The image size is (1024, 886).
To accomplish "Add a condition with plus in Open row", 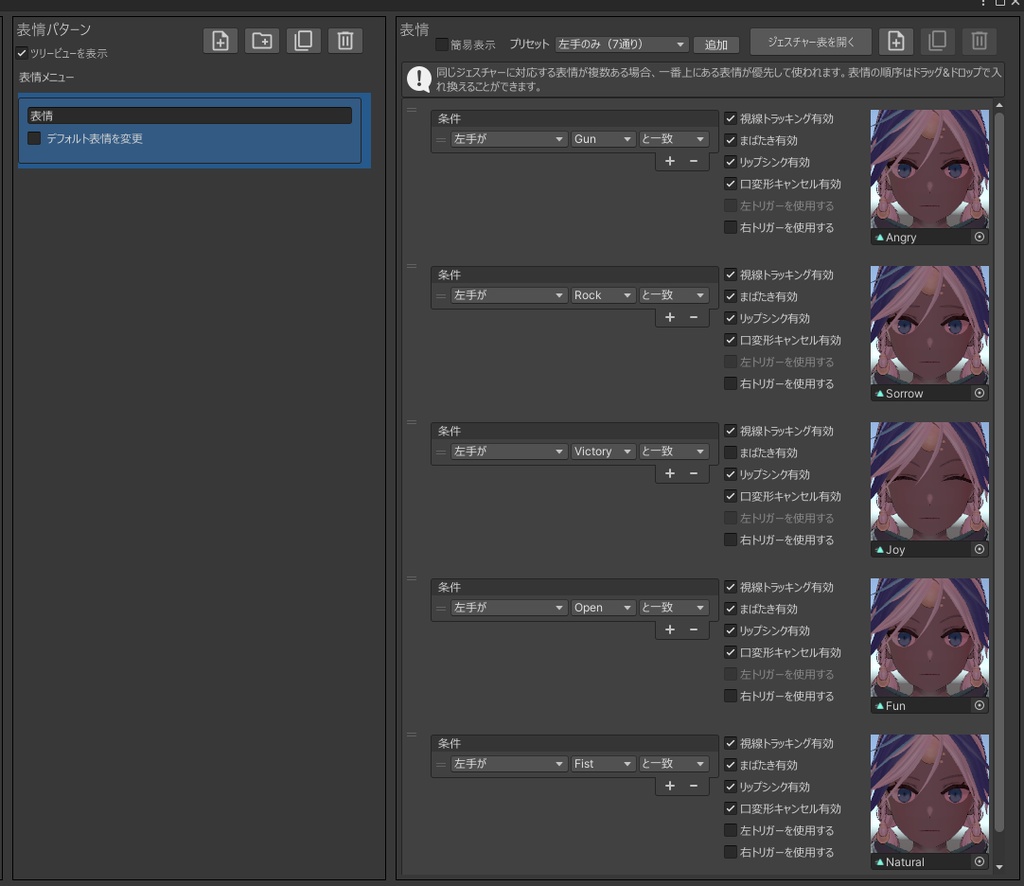I will click(x=669, y=629).
